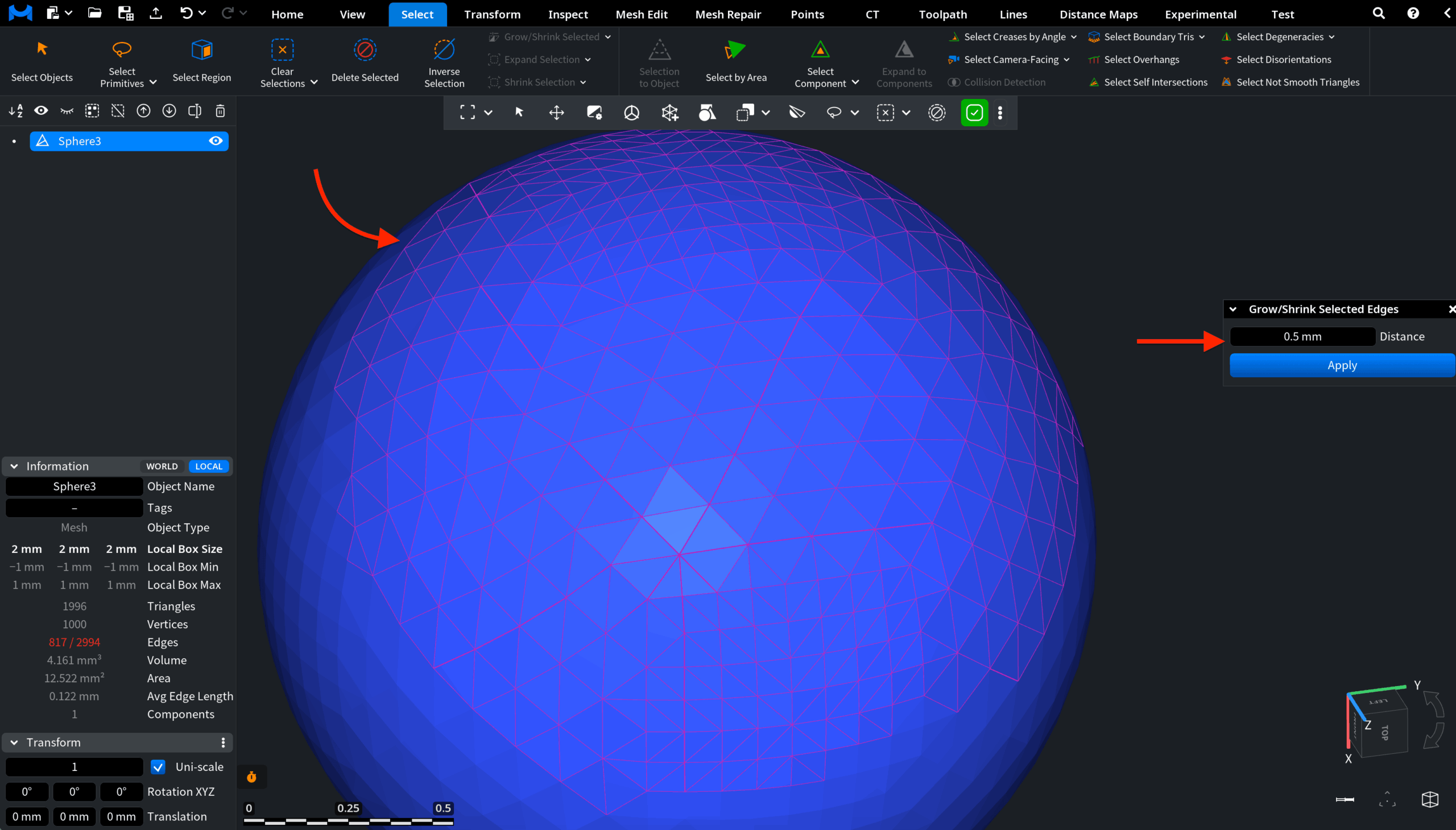Toggle the wireframe cube view icon
1456x830 pixels.
tap(1430, 799)
